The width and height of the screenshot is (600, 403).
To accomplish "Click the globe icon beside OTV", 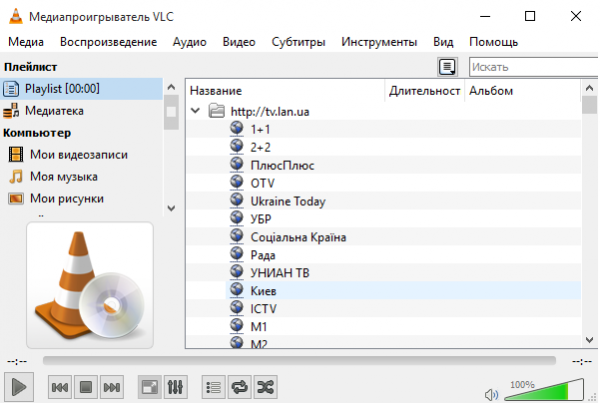I will (237, 183).
